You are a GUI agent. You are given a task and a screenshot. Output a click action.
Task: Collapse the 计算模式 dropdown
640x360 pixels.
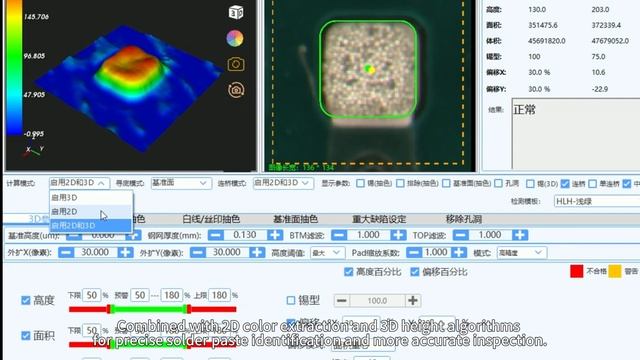[x=79, y=183]
